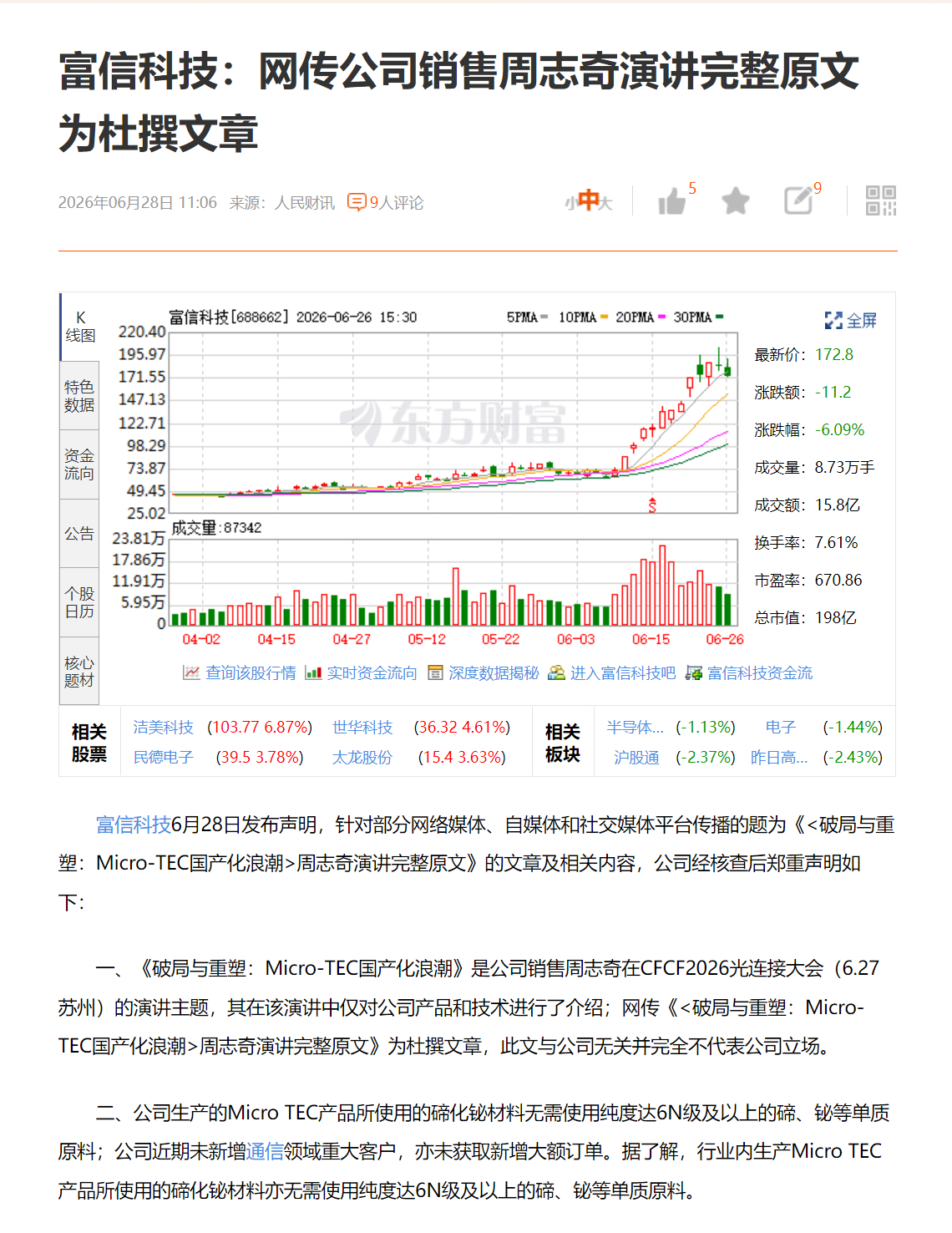
Task: Select the K线图 tab
Action: click(80, 327)
